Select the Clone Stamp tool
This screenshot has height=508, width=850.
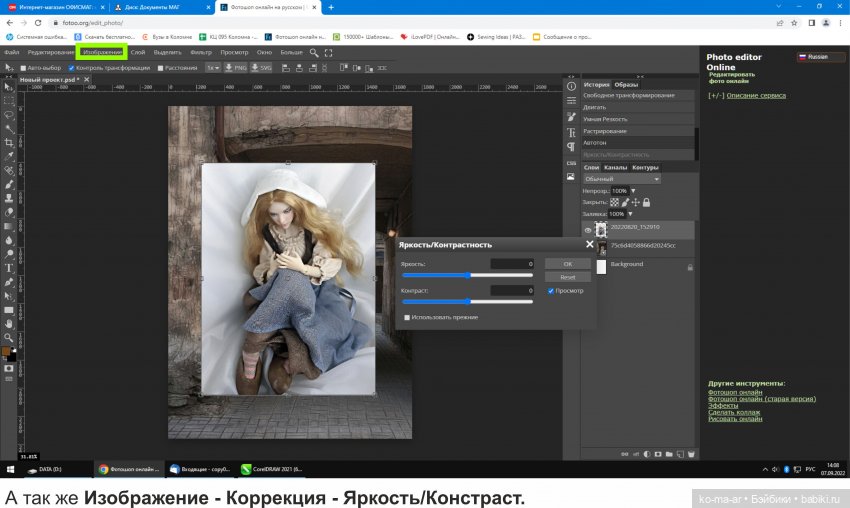point(9,198)
